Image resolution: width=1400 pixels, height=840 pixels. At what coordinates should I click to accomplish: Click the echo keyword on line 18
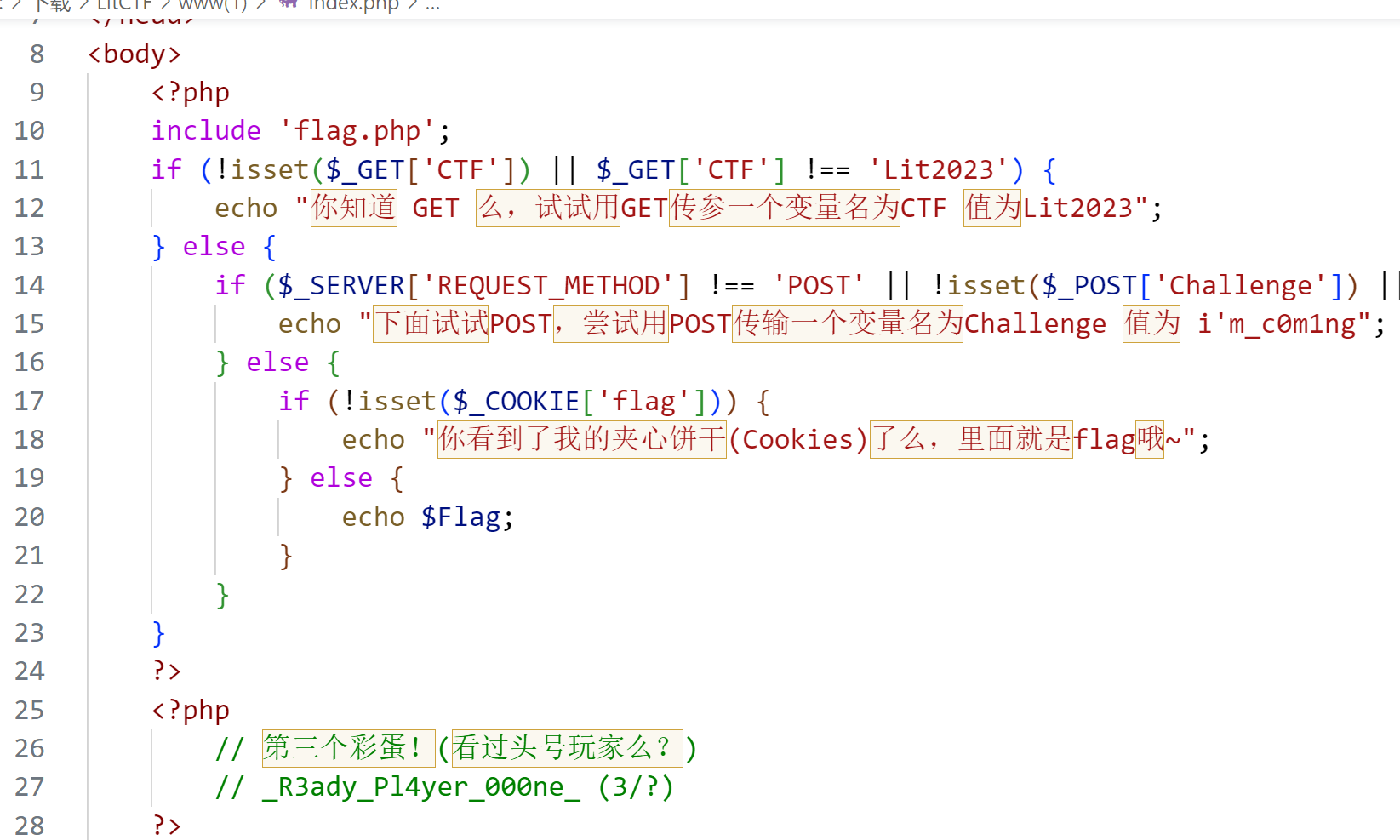pos(374,439)
